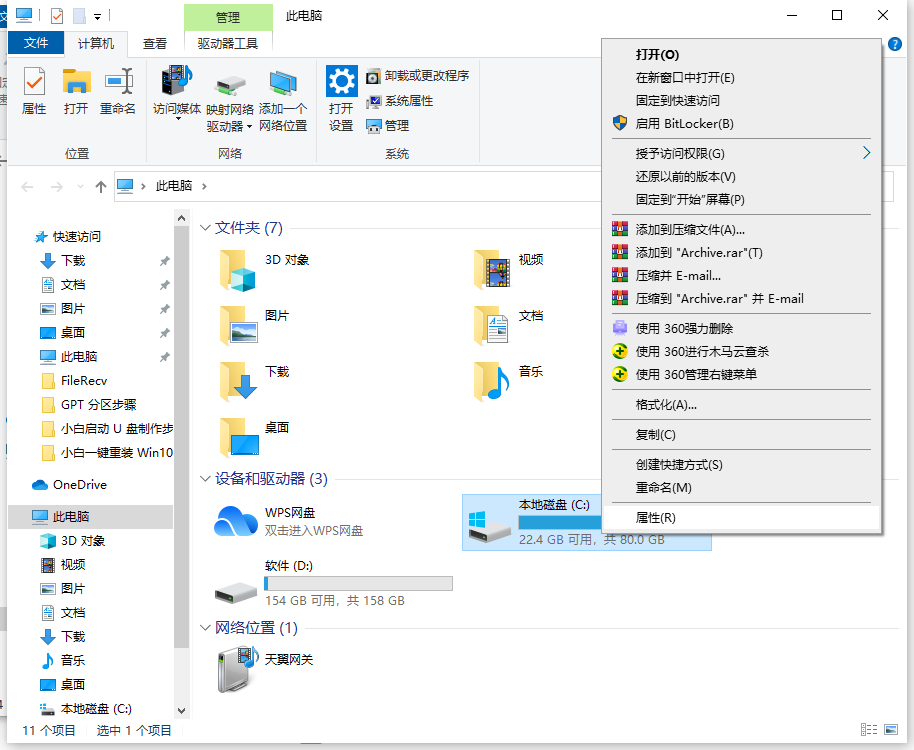Select the WPS网盘 cloud icon

pos(236,521)
